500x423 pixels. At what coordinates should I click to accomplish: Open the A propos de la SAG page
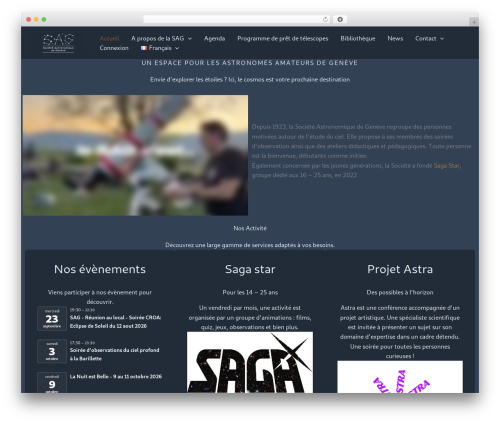click(157, 38)
